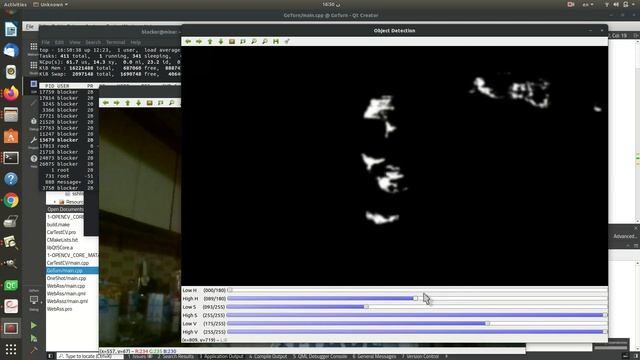Switch to Qt Creator Projects wrench mode
Screen dimensions: 640x360
(34, 141)
